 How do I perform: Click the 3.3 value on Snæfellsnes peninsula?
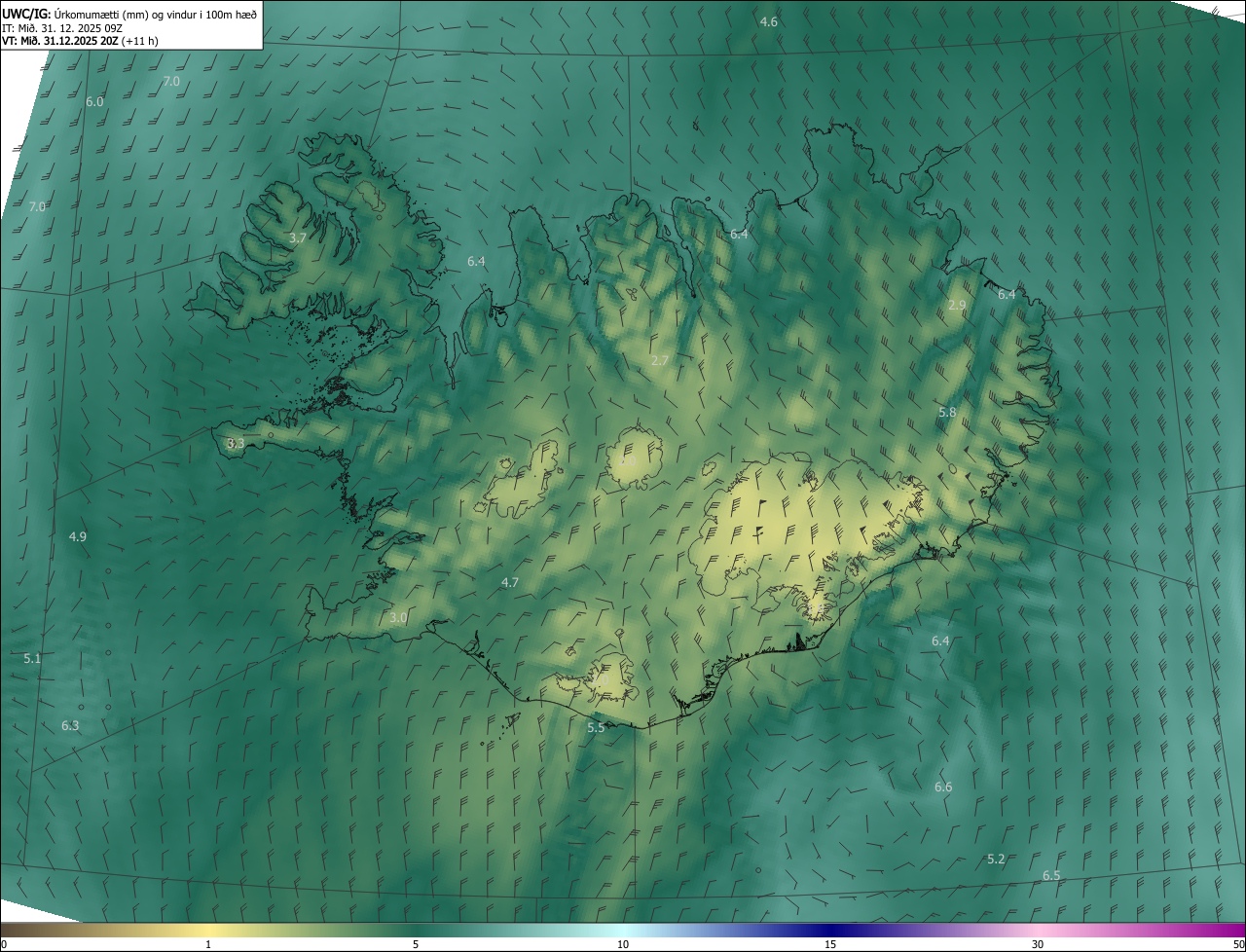(x=236, y=443)
